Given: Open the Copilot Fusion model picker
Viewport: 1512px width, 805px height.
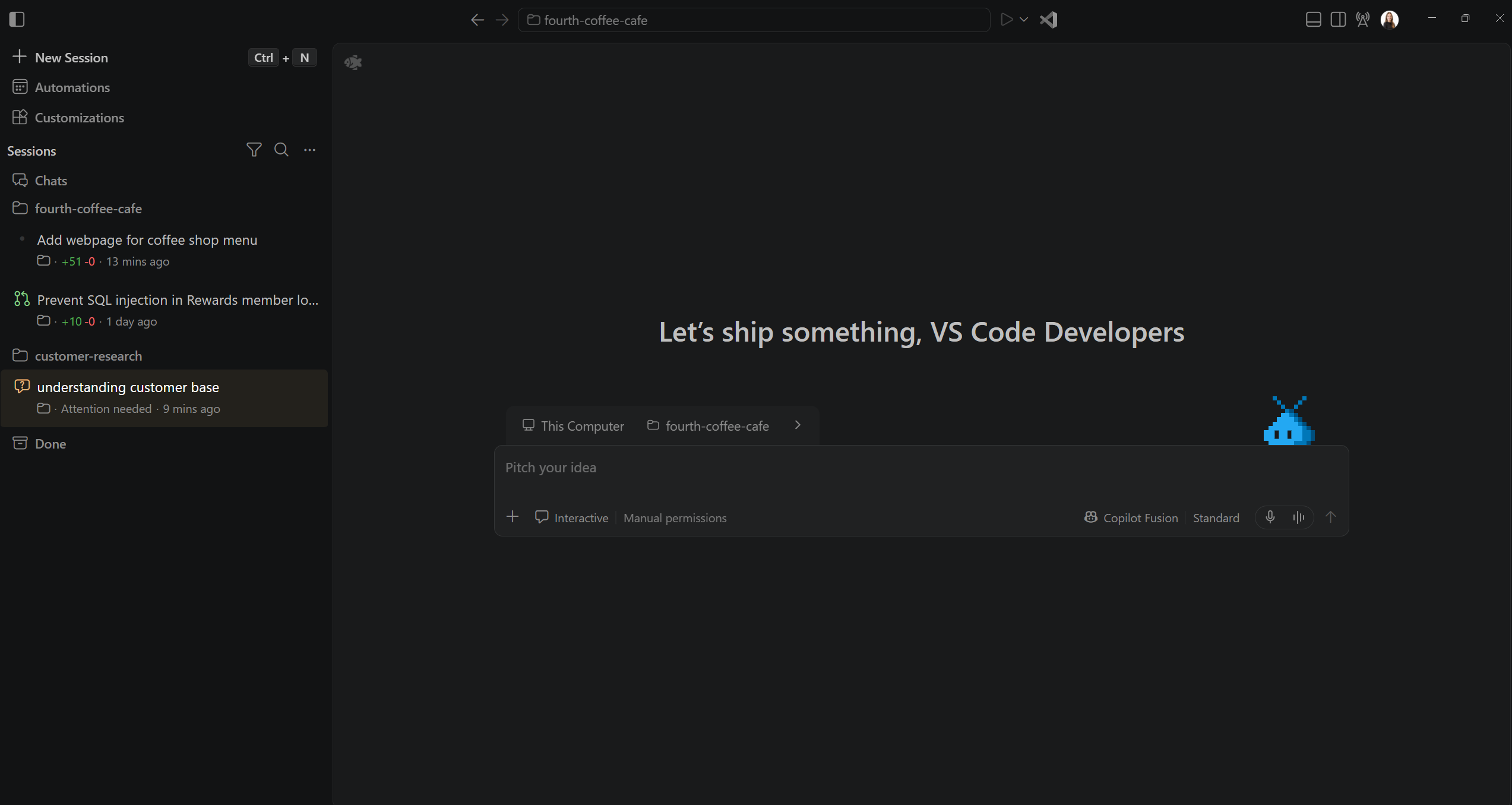Looking at the screenshot, I should click(x=1131, y=517).
